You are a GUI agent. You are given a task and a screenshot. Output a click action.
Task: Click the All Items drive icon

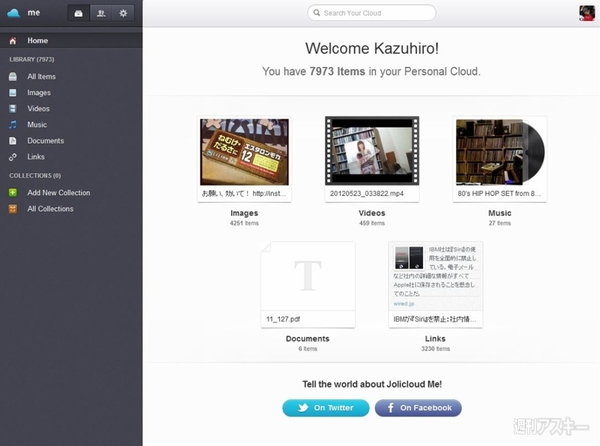point(13,77)
